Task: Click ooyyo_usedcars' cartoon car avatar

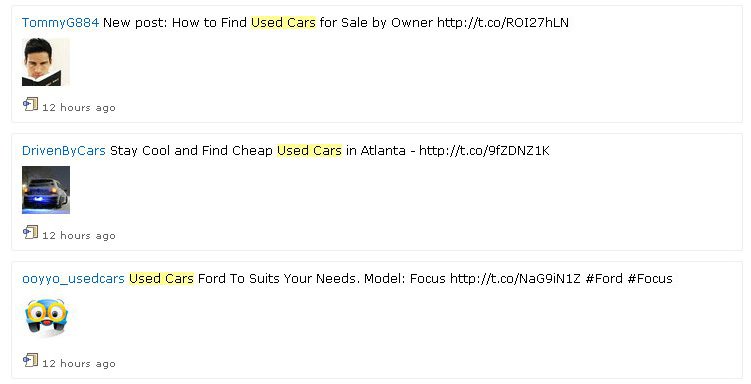Action: pos(46,318)
